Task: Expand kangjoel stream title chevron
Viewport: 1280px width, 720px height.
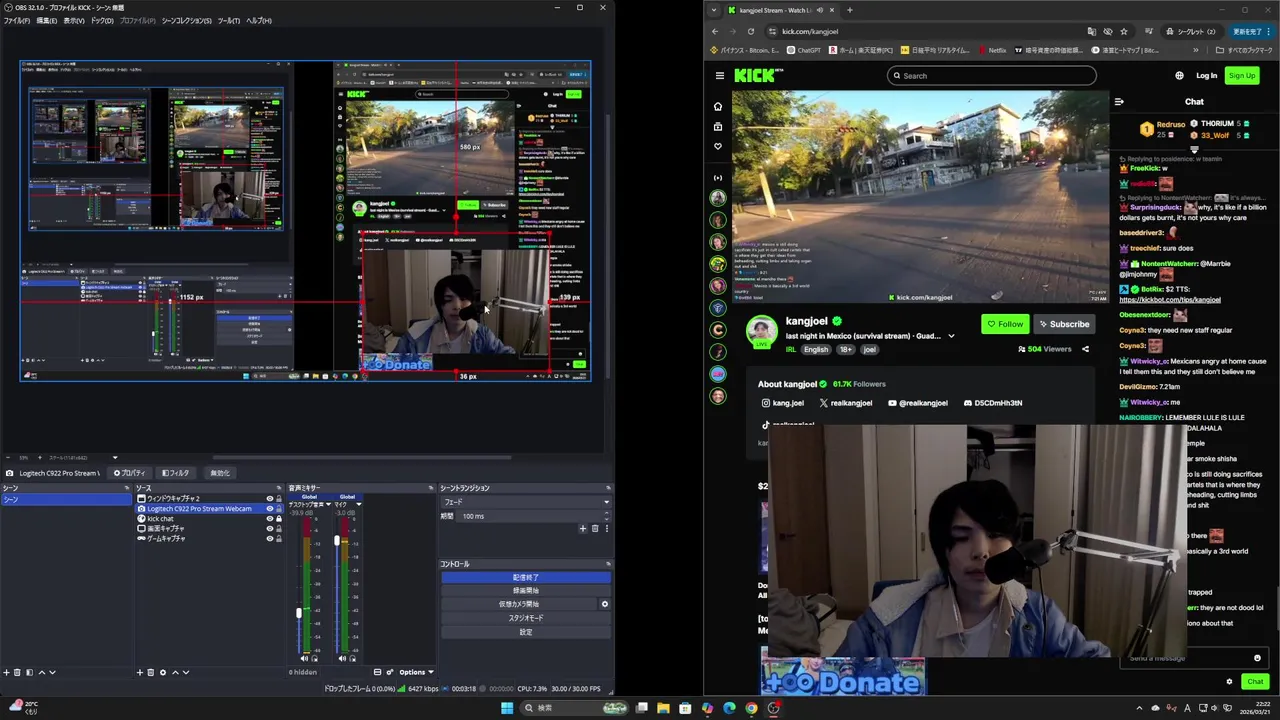Action: [x=951, y=336]
